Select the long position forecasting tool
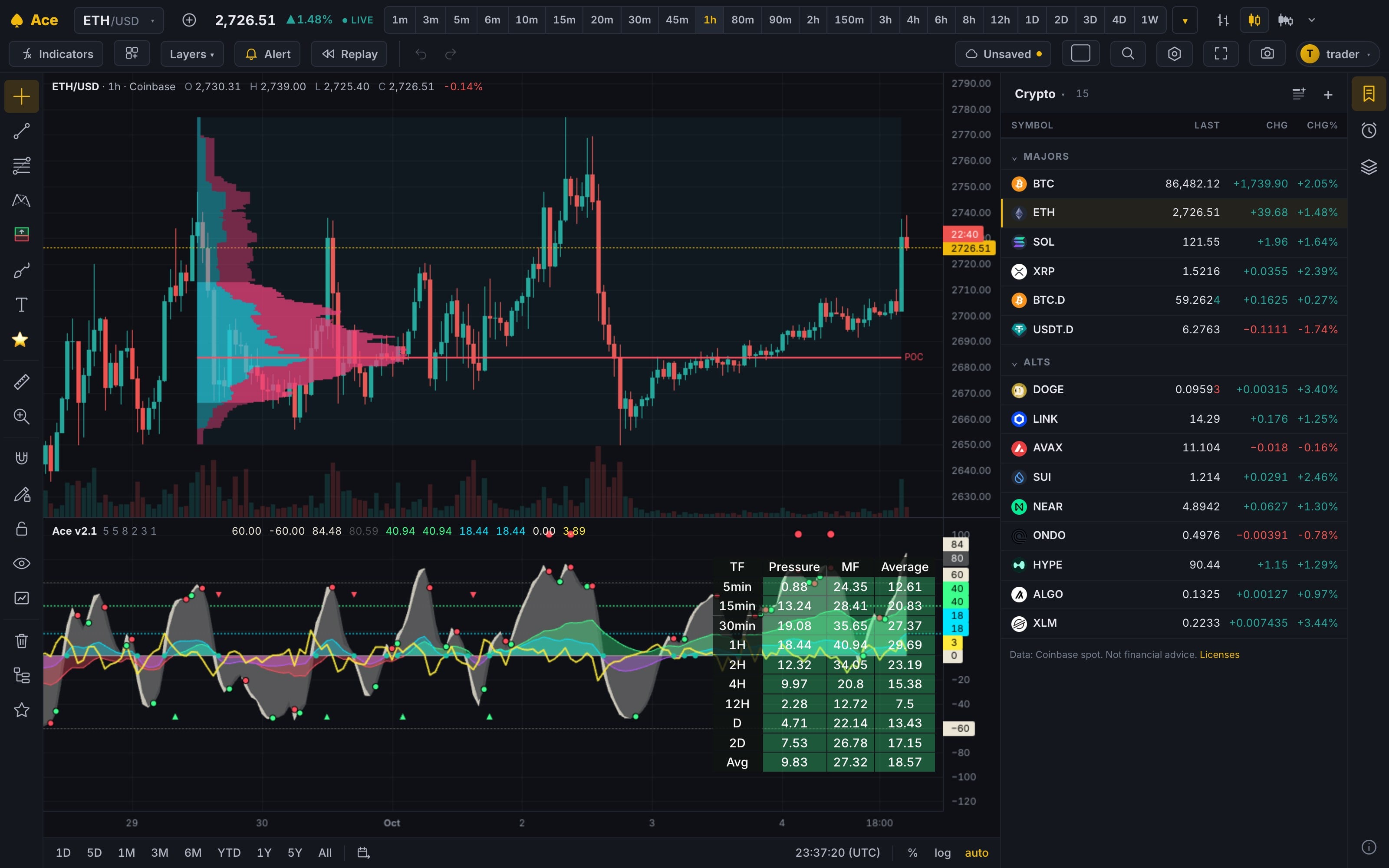 (x=21, y=234)
